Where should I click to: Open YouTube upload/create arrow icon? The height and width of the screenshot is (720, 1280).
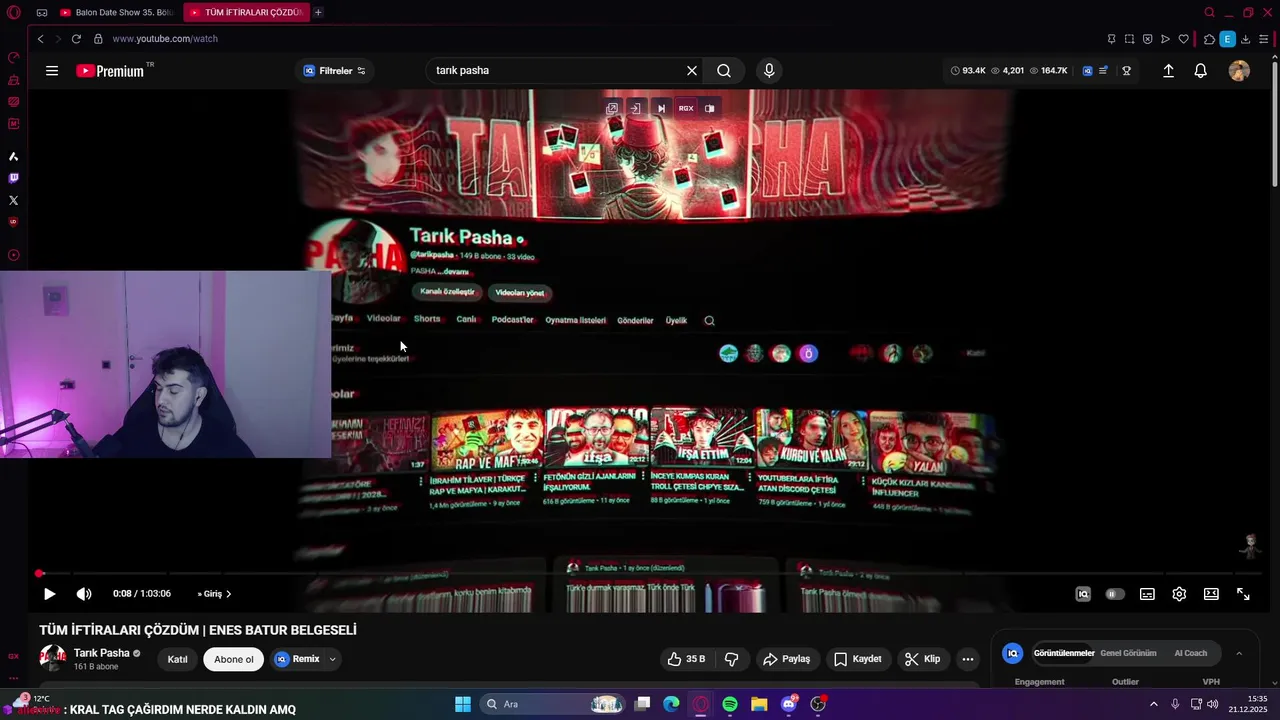tap(1168, 71)
